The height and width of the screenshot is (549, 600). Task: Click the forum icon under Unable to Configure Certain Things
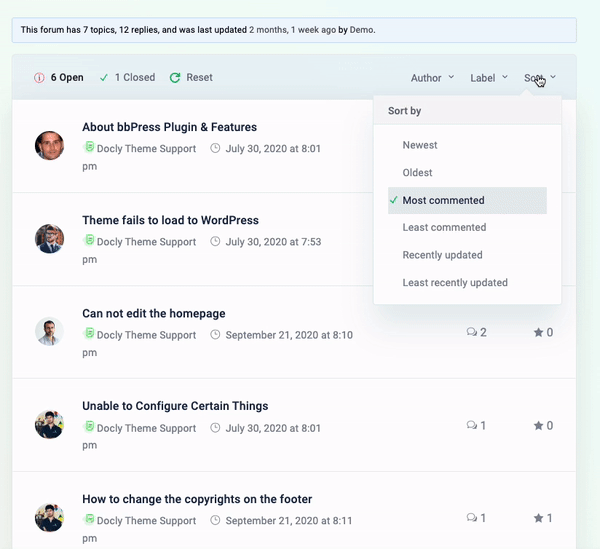pos(89,426)
